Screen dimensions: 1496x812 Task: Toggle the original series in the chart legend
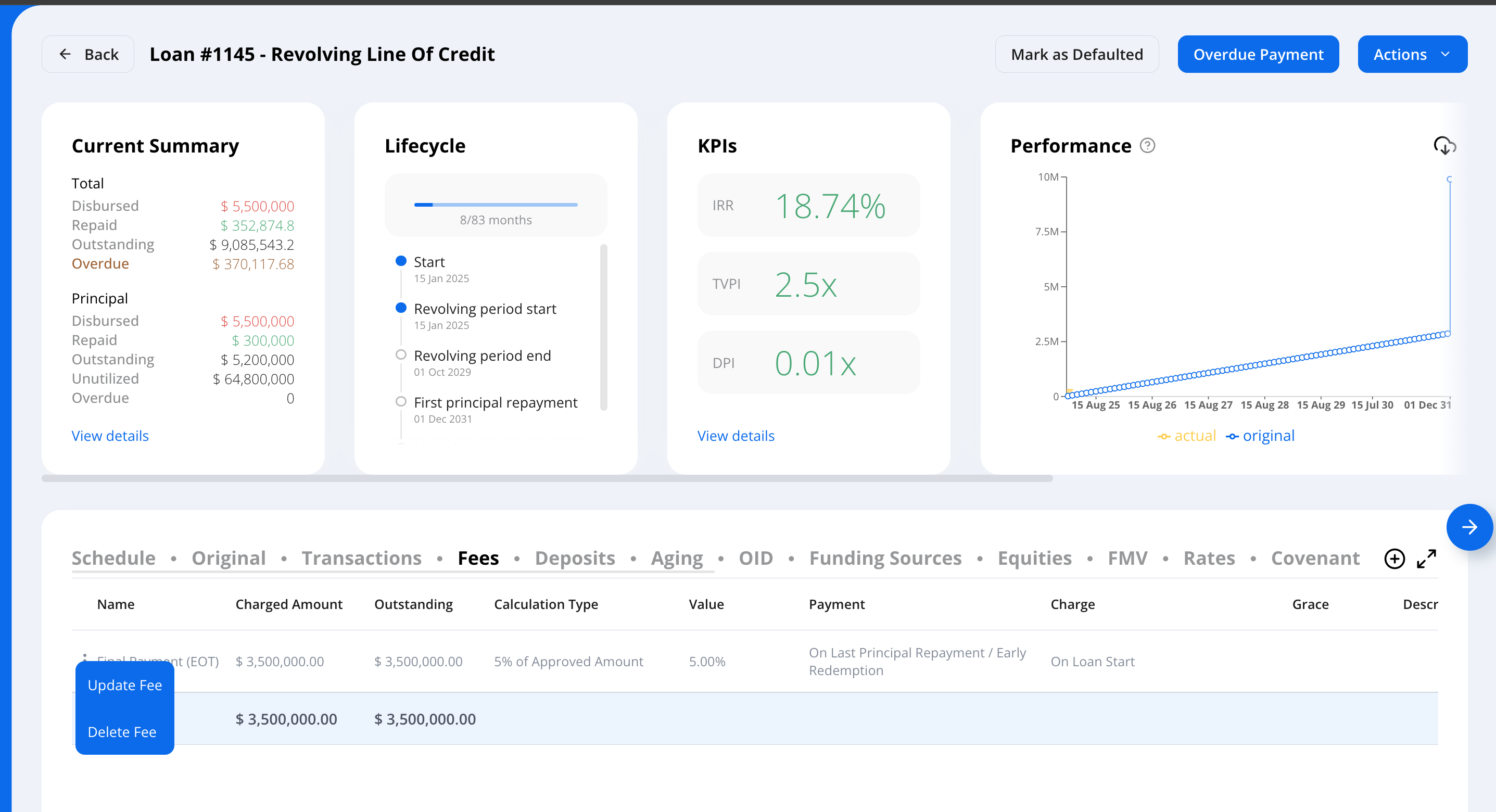click(1260, 436)
